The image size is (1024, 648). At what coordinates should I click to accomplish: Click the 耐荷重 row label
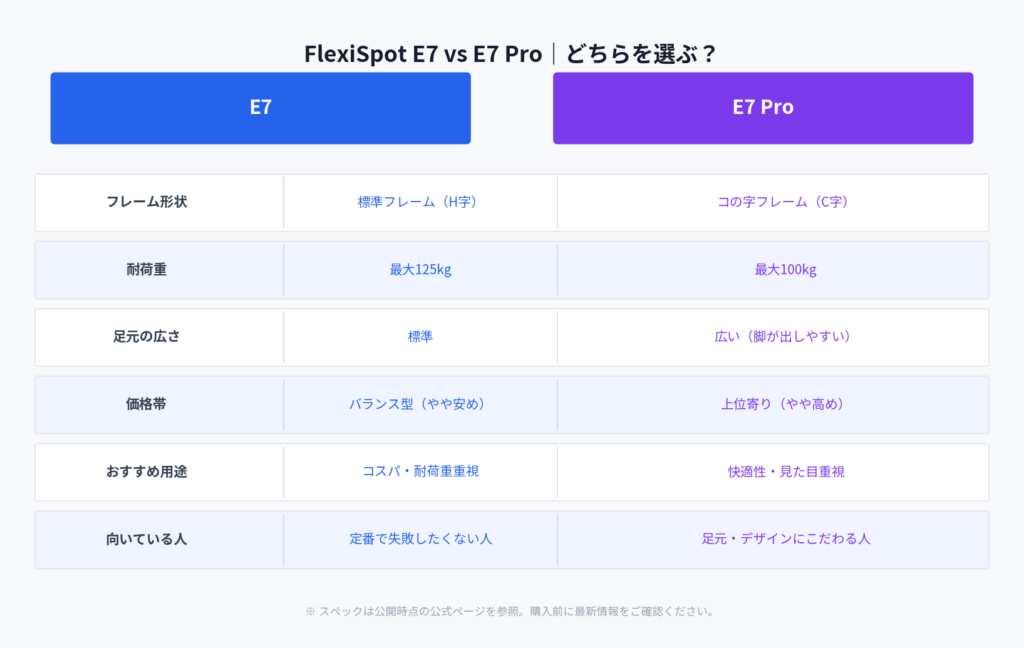(x=147, y=269)
